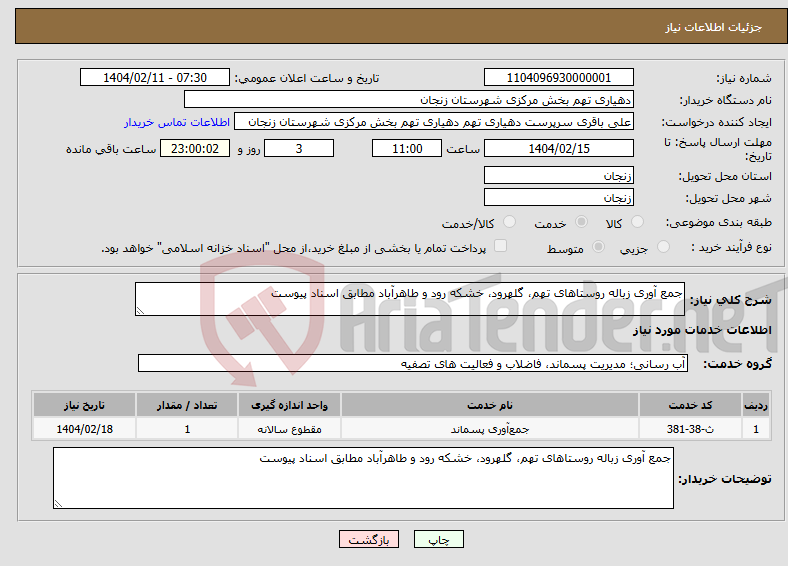Click the request creator name field
788x566 pixels.
tap(434, 122)
